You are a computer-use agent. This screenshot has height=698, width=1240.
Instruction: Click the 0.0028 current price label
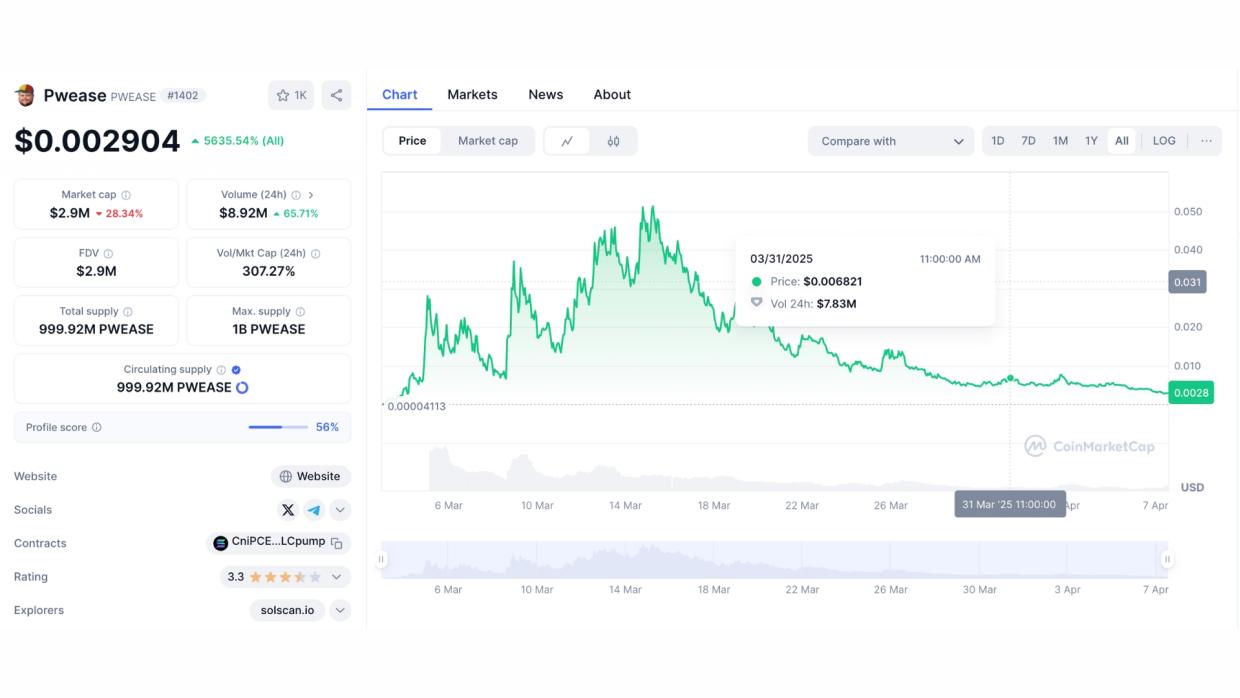coord(1191,393)
